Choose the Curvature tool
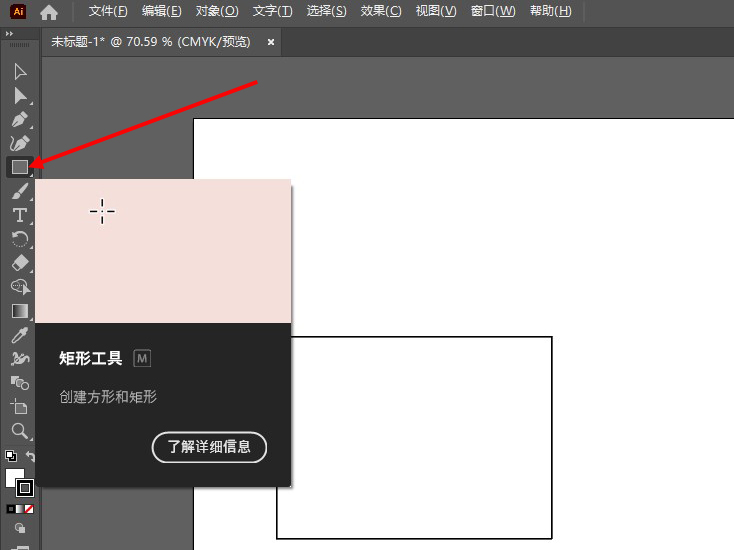Image resolution: width=734 pixels, height=550 pixels. point(19,144)
